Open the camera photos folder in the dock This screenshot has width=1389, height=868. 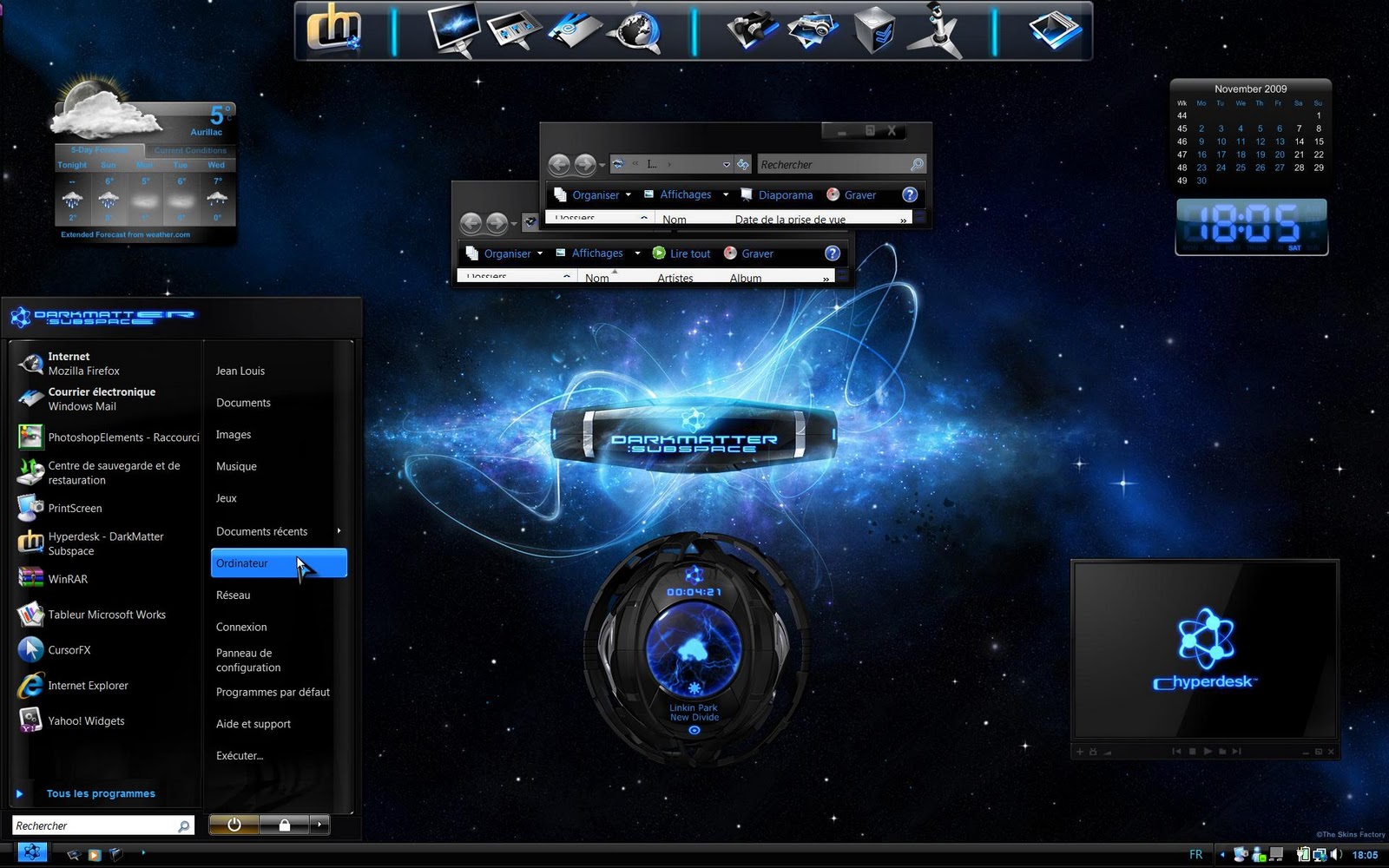pos(813,31)
